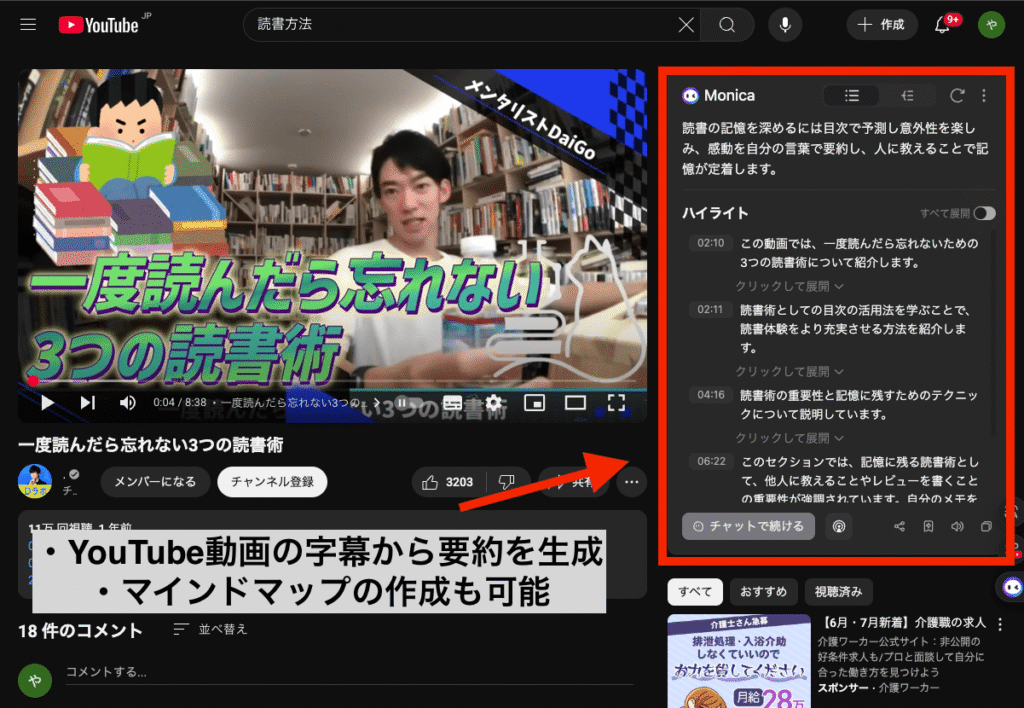Screen dimensions: 1024x708
Task: Enter fullscreen in the video player
Action: [616, 402]
